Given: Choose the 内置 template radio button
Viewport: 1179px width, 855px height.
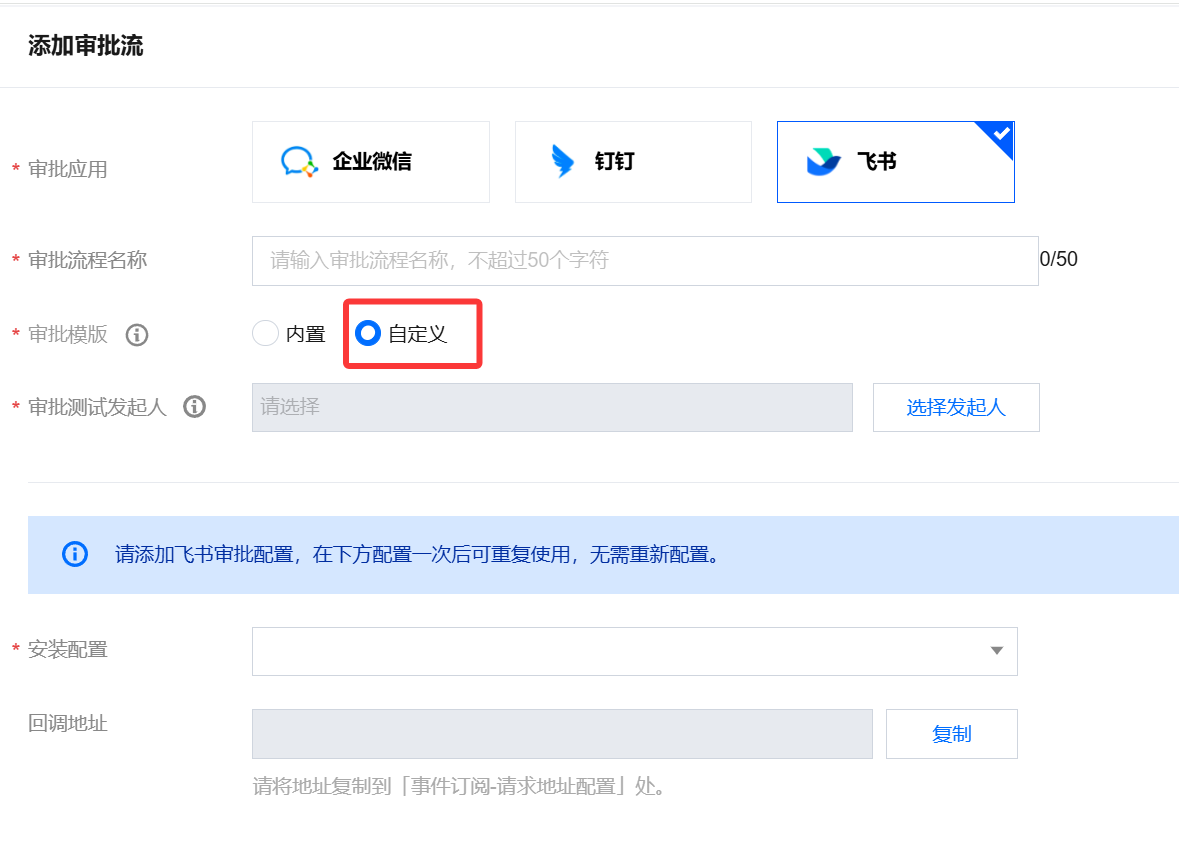Looking at the screenshot, I should [x=265, y=333].
